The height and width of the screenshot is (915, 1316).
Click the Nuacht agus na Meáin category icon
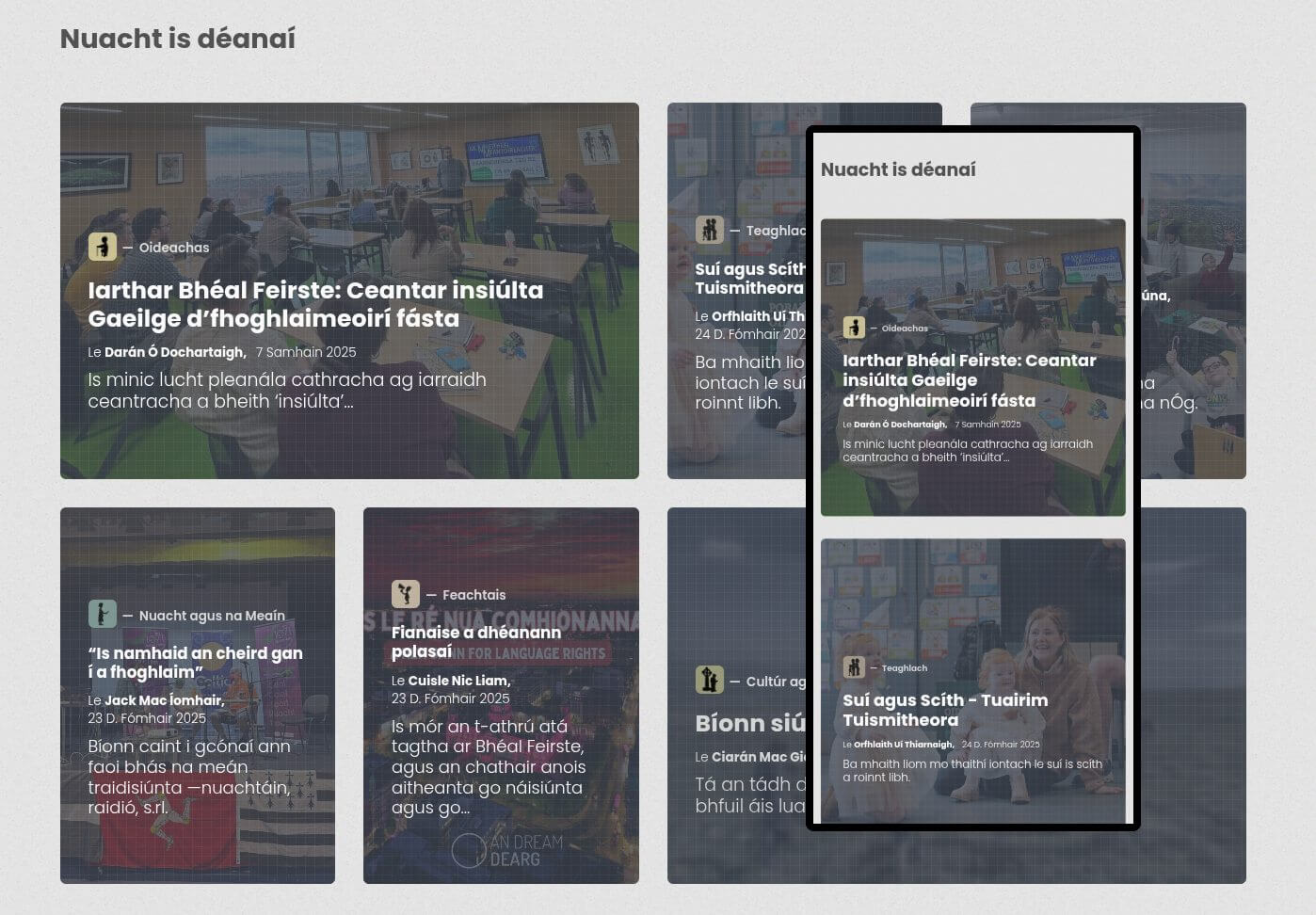pos(102,614)
